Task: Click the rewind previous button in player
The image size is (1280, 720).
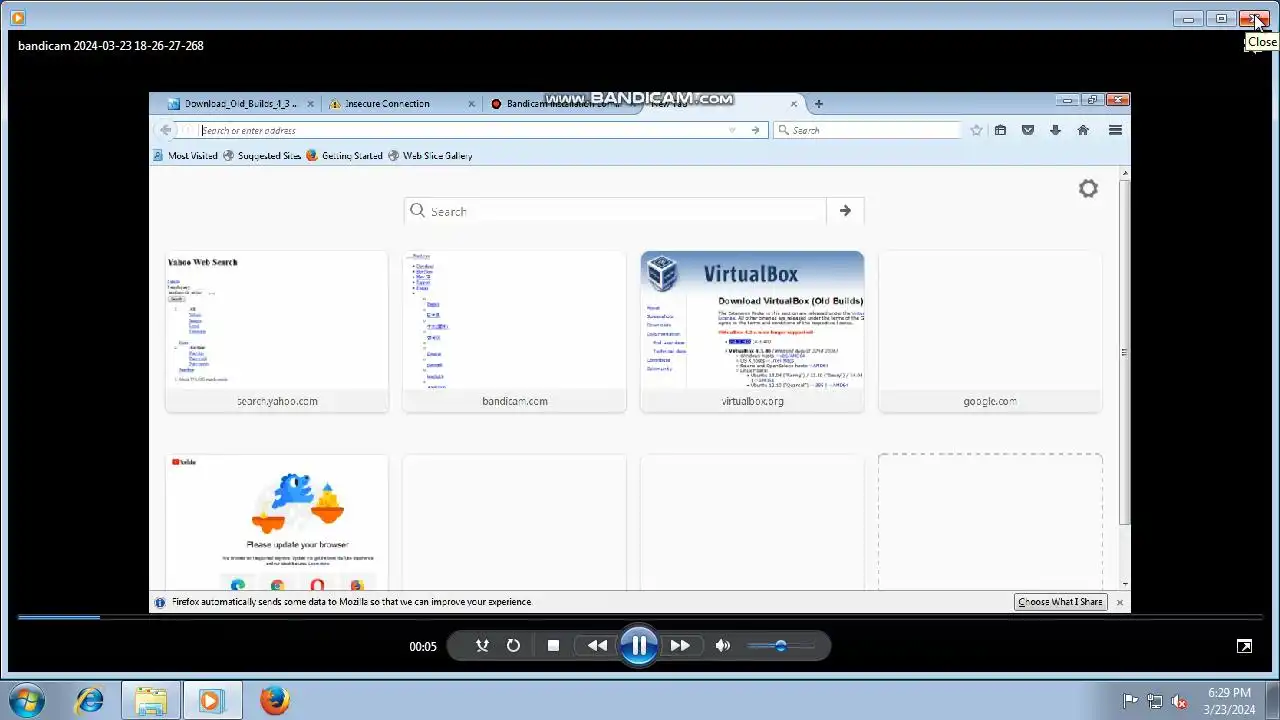Action: coord(597,646)
